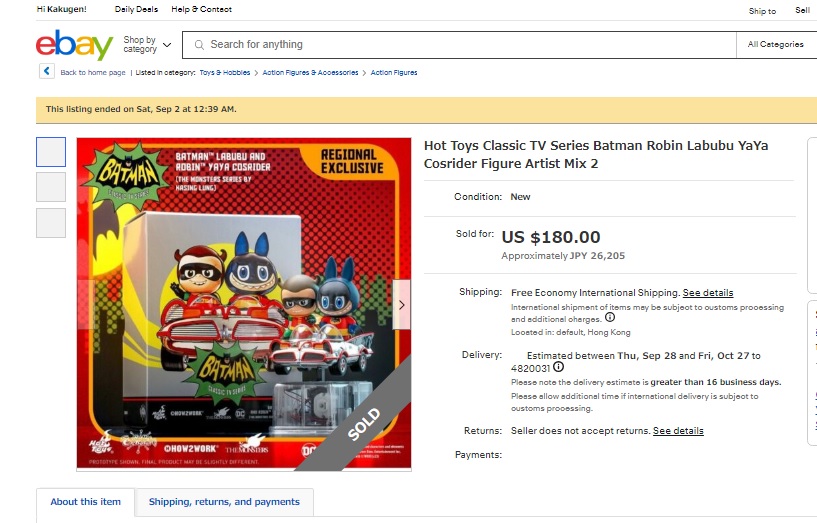Open the Help & Contact link
Viewport: 817px width, 523px height.
pos(201,9)
